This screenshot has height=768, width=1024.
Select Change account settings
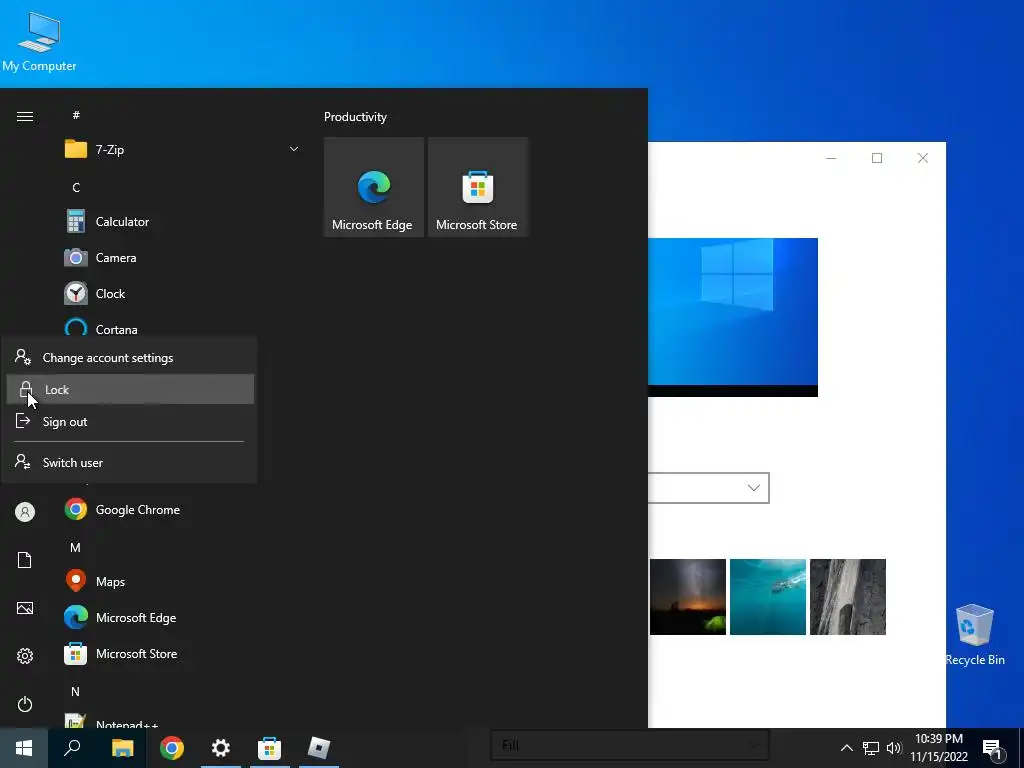pos(130,358)
